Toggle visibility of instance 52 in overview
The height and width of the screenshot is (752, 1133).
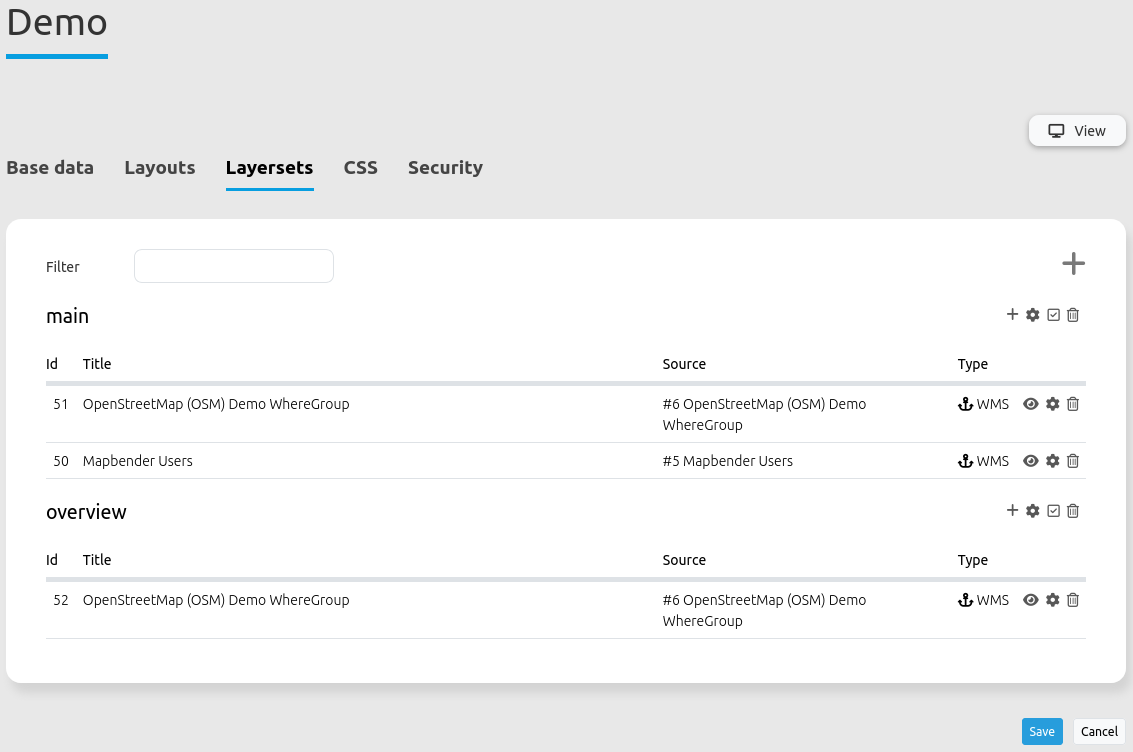coord(1031,600)
